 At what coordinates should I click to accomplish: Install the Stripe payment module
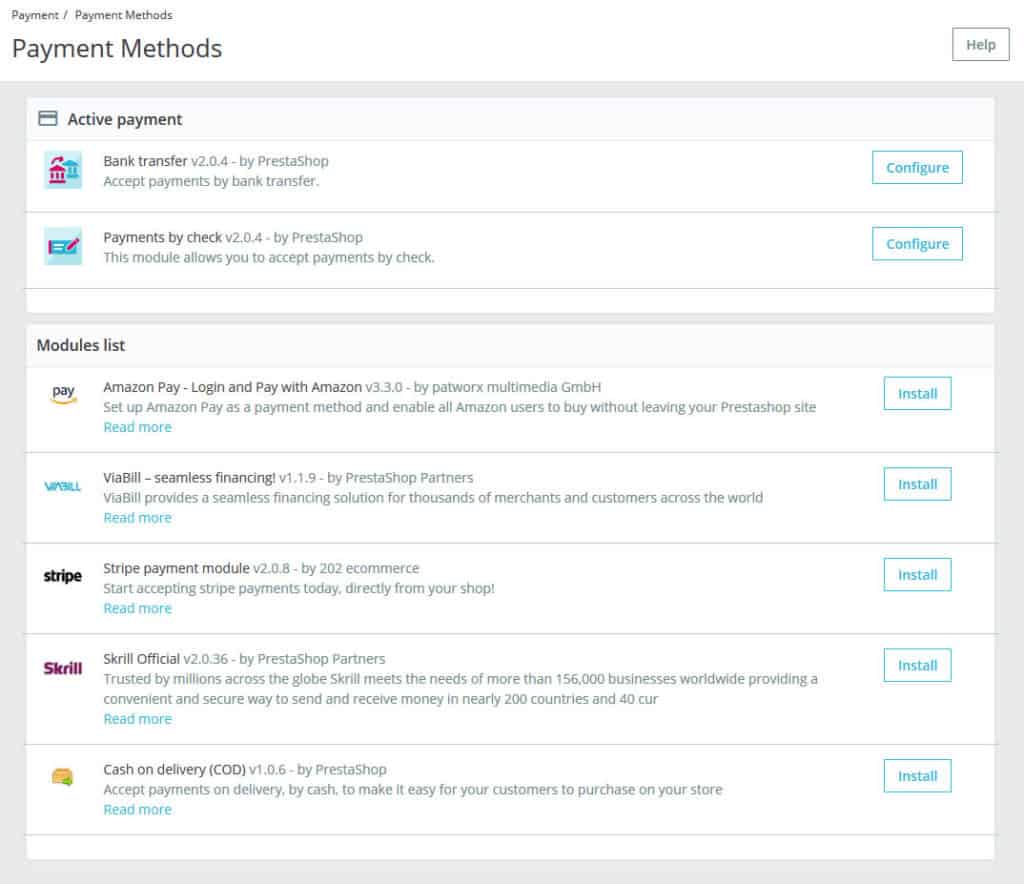917,575
